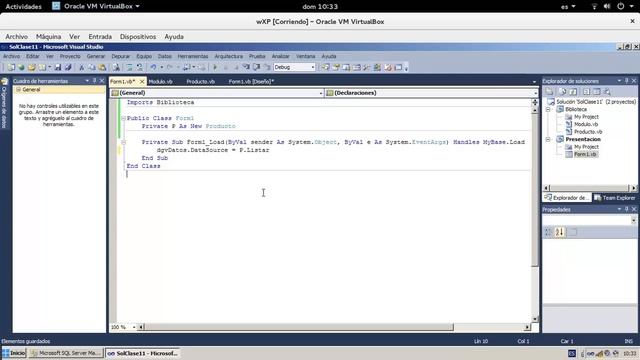Open the Archivo menu in Visual Studio
The image size is (640, 360).
coord(11,56)
